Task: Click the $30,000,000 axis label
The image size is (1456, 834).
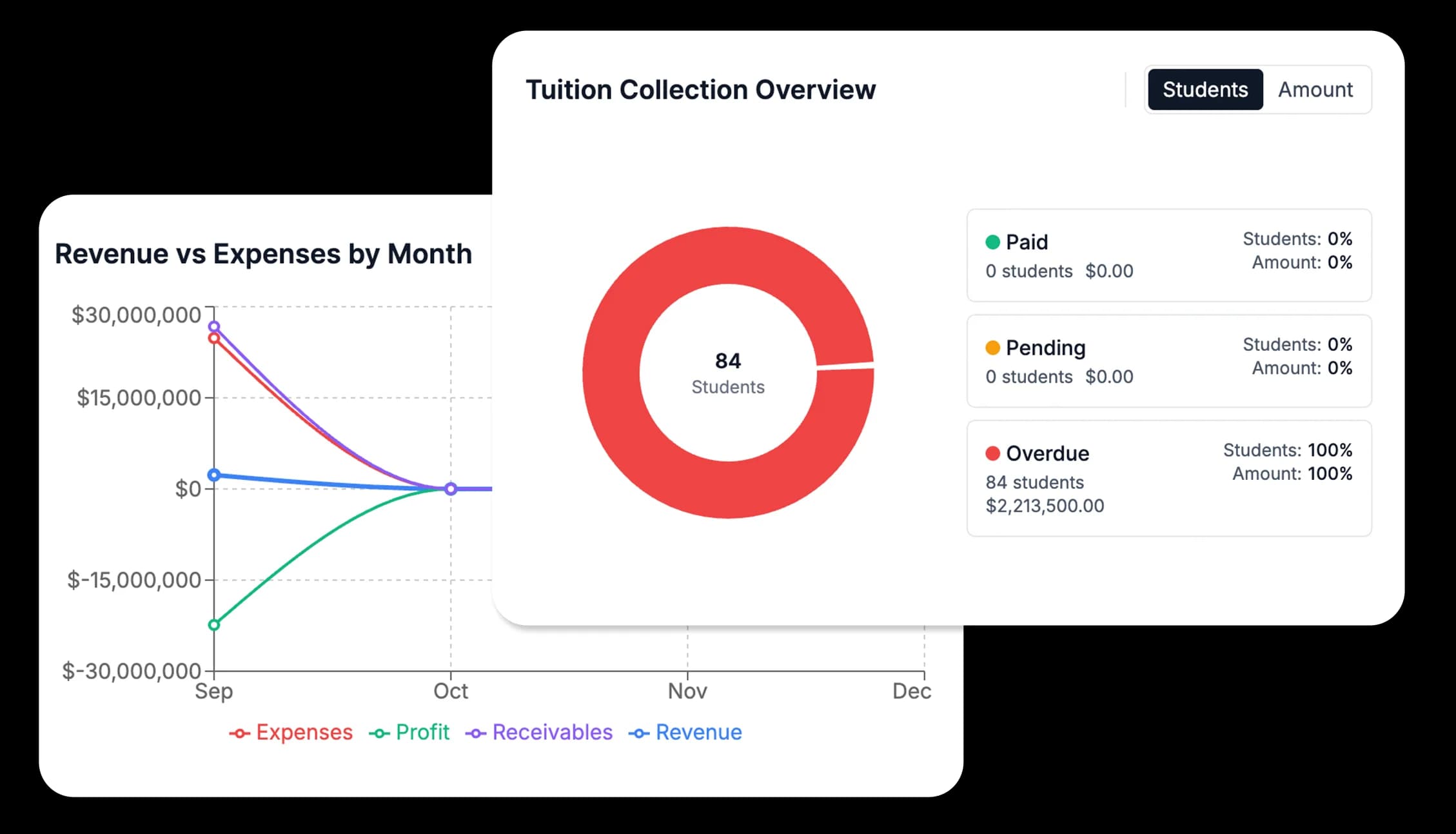Action: pos(136,315)
